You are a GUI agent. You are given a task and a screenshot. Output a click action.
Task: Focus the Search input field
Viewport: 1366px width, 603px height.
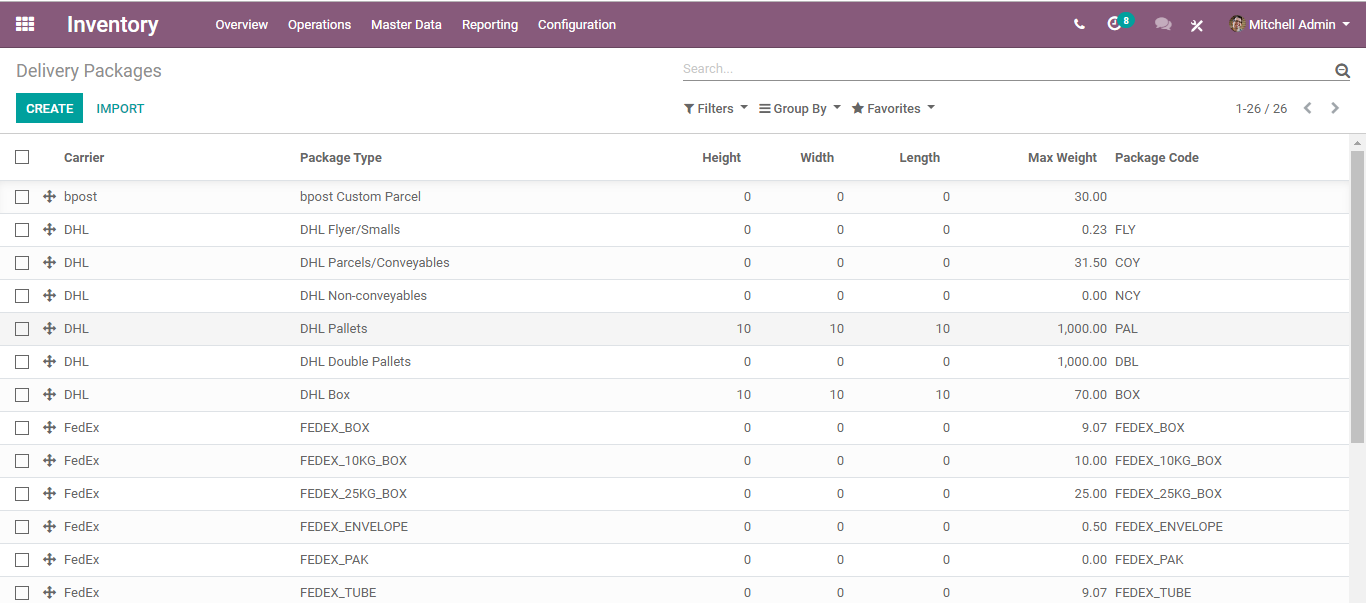click(x=1007, y=69)
